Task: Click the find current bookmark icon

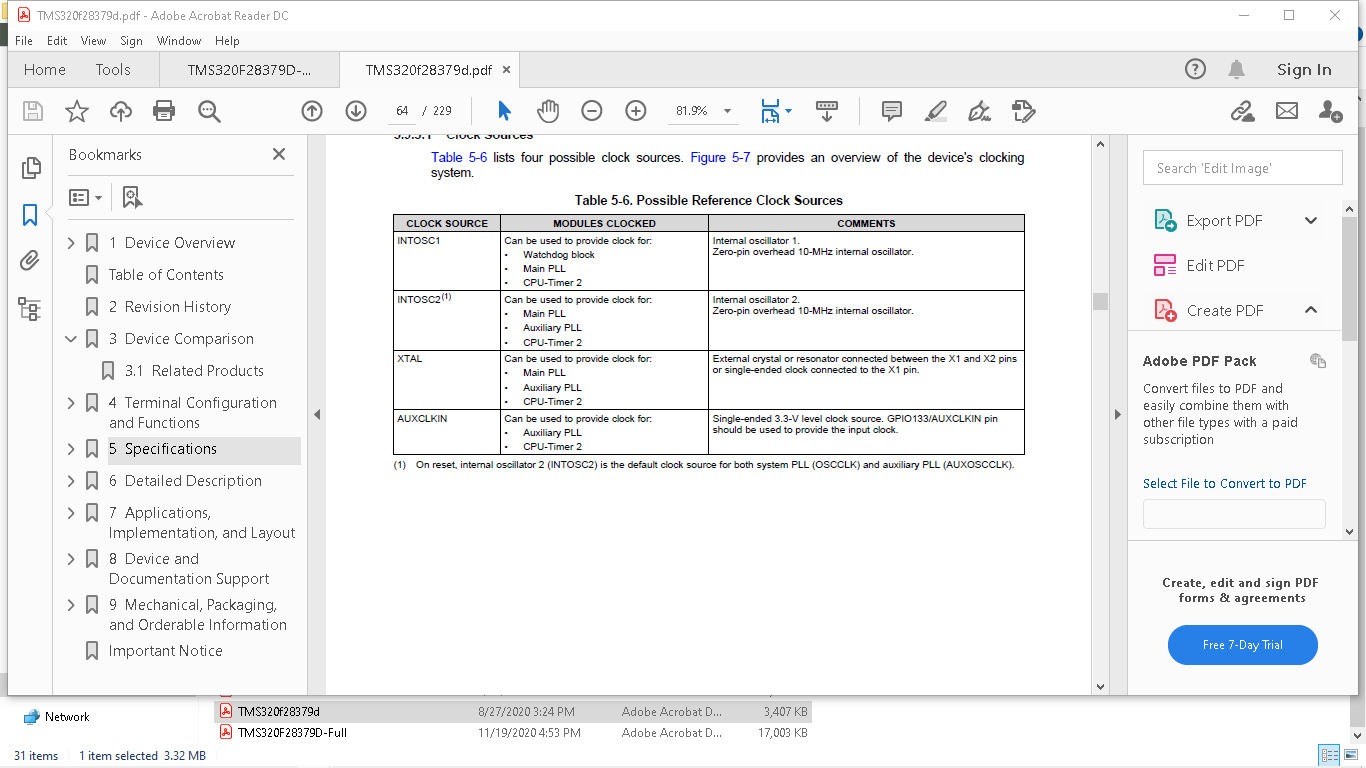Action: 132,197
